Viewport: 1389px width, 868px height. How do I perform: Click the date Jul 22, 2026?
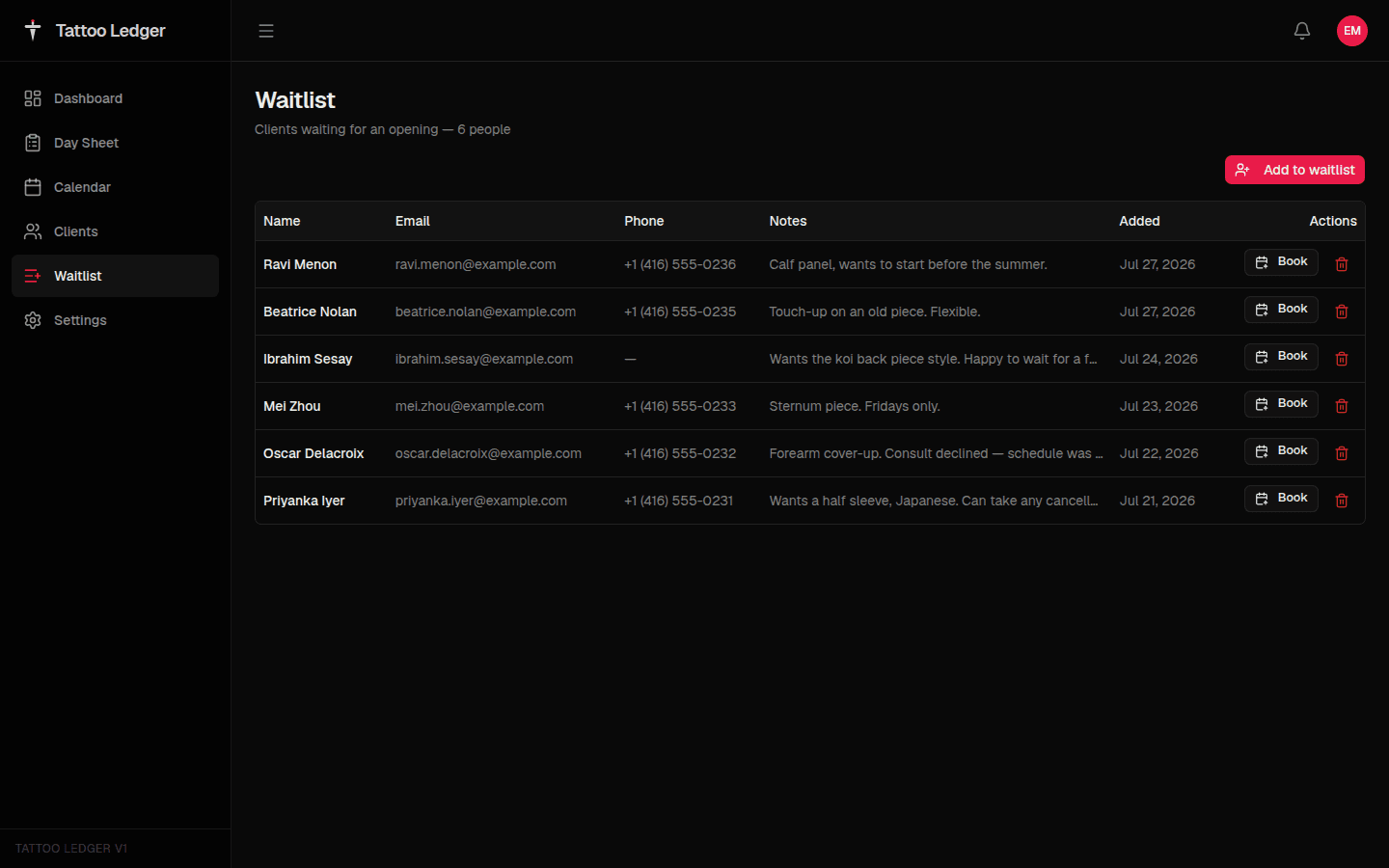1158,453
